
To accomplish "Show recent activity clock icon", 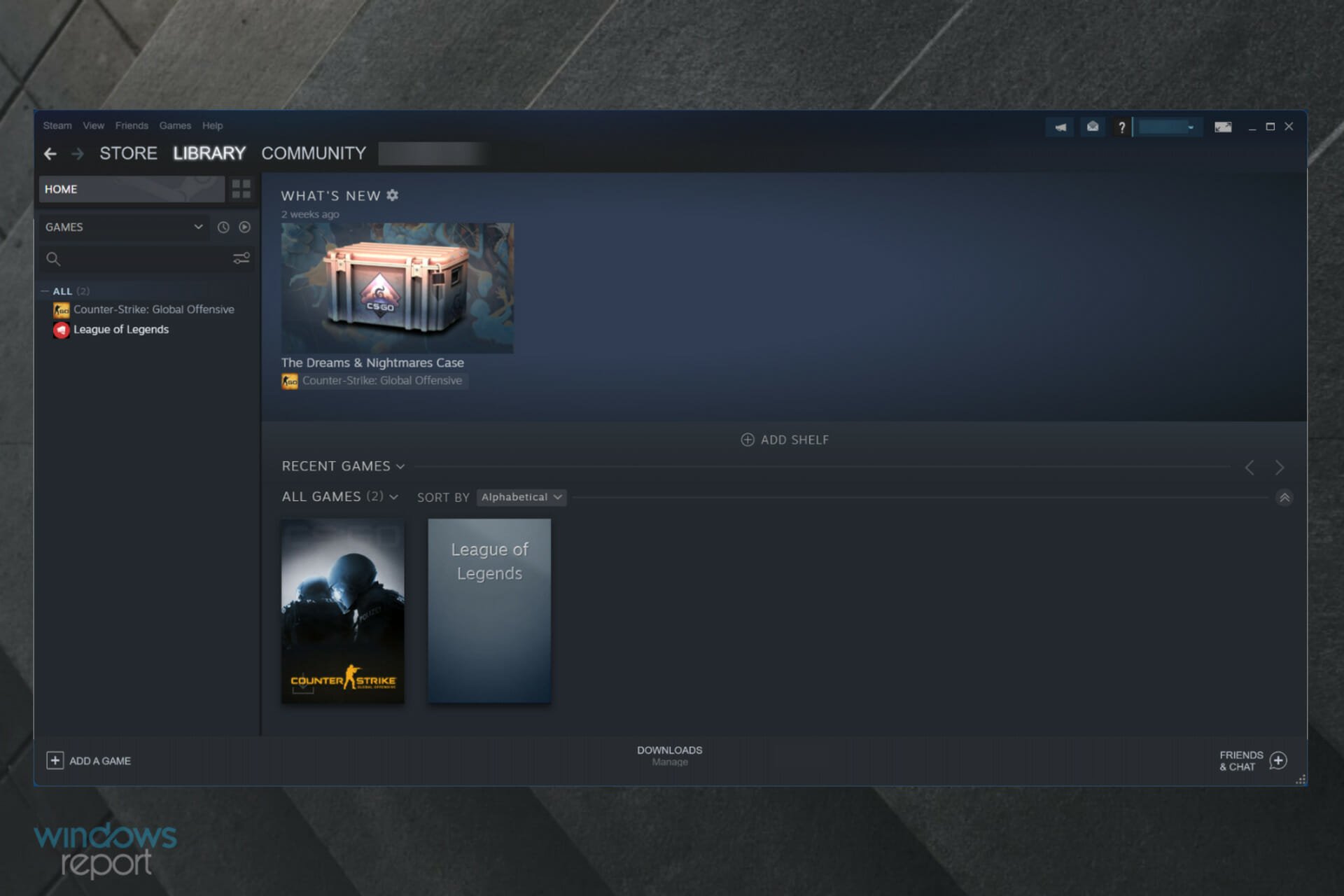I will pos(223,227).
